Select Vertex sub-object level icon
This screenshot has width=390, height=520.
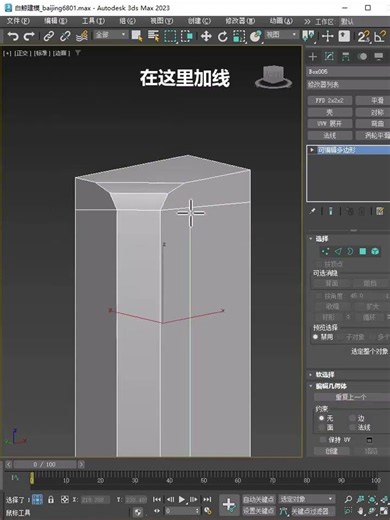tap(325, 251)
